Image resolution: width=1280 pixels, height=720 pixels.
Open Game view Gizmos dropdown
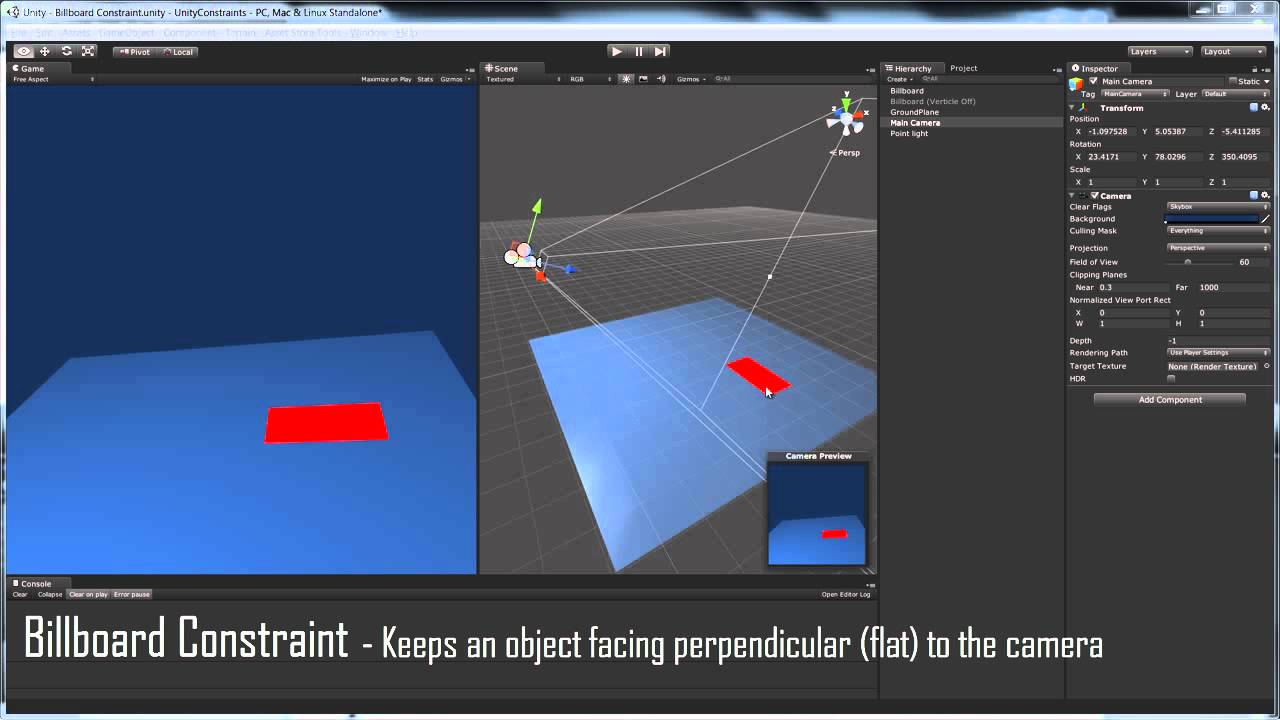tap(455, 79)
